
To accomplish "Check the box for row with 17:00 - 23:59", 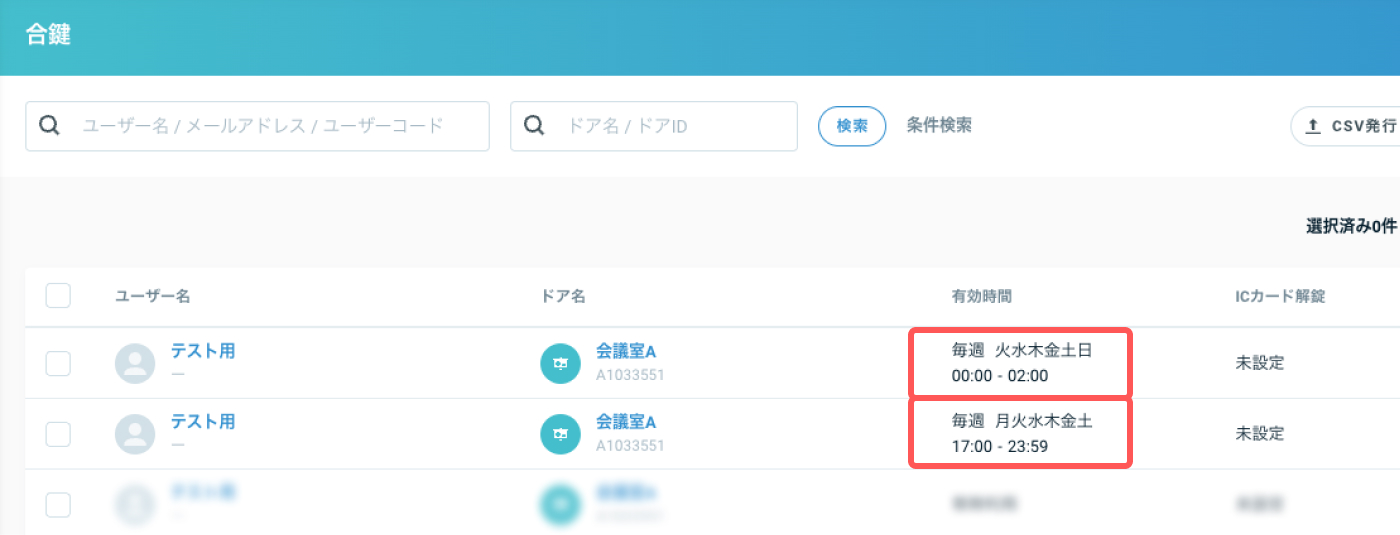I will click(x=58, y=433).
